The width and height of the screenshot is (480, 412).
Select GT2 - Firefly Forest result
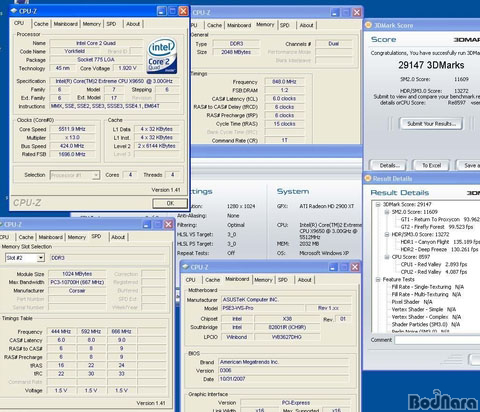pyautogui.click(x=437, y=227)
